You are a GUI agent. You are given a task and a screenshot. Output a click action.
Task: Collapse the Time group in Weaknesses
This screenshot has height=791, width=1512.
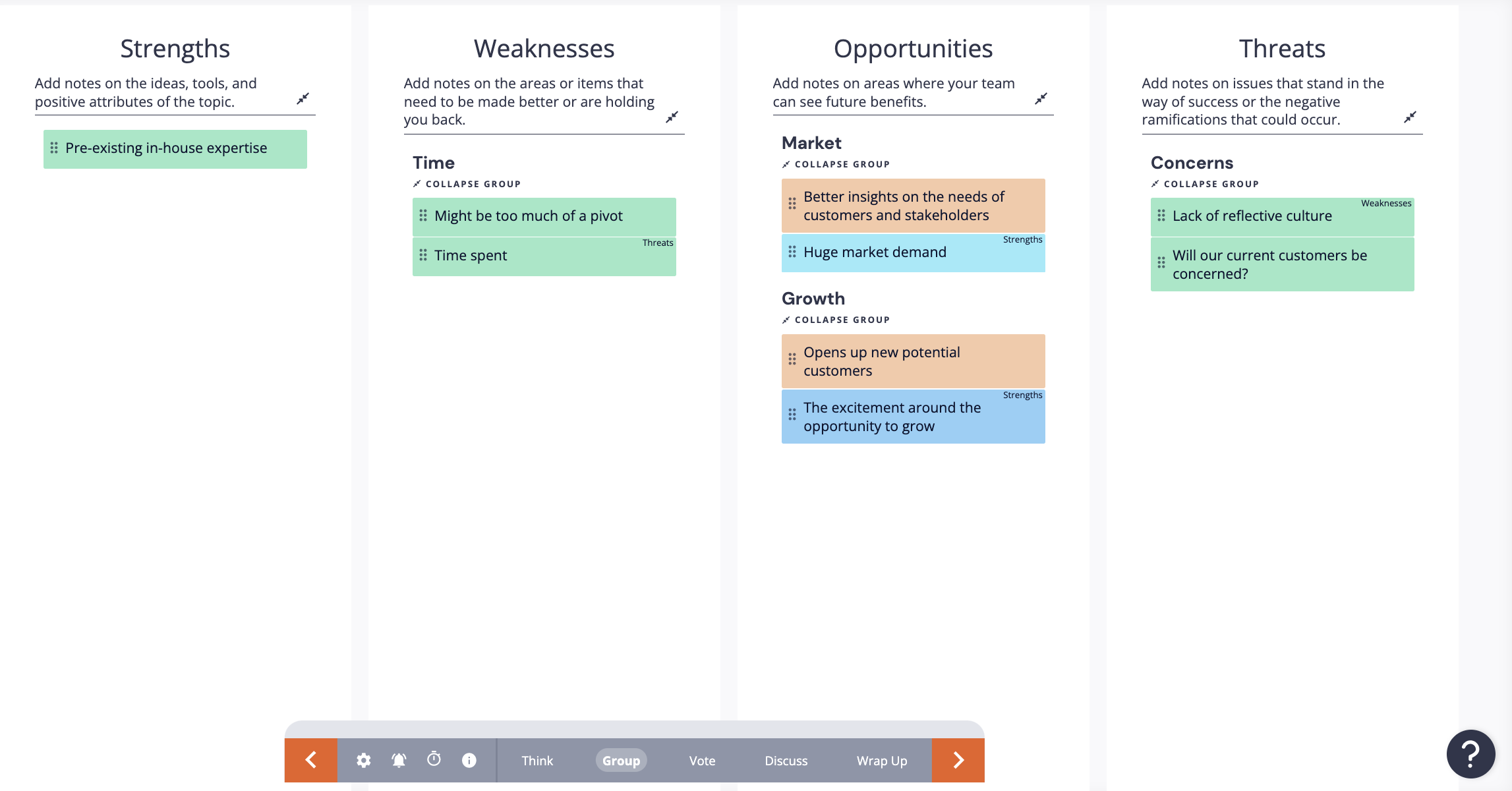466,184
